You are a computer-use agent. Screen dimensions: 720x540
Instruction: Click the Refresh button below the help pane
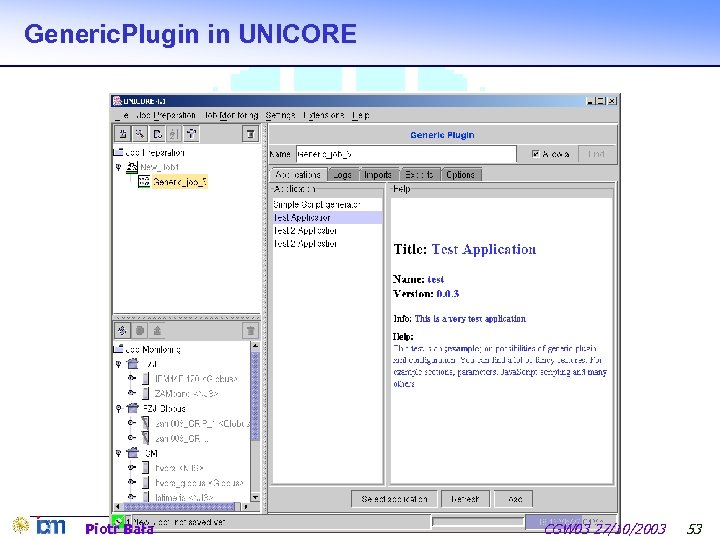465,499
